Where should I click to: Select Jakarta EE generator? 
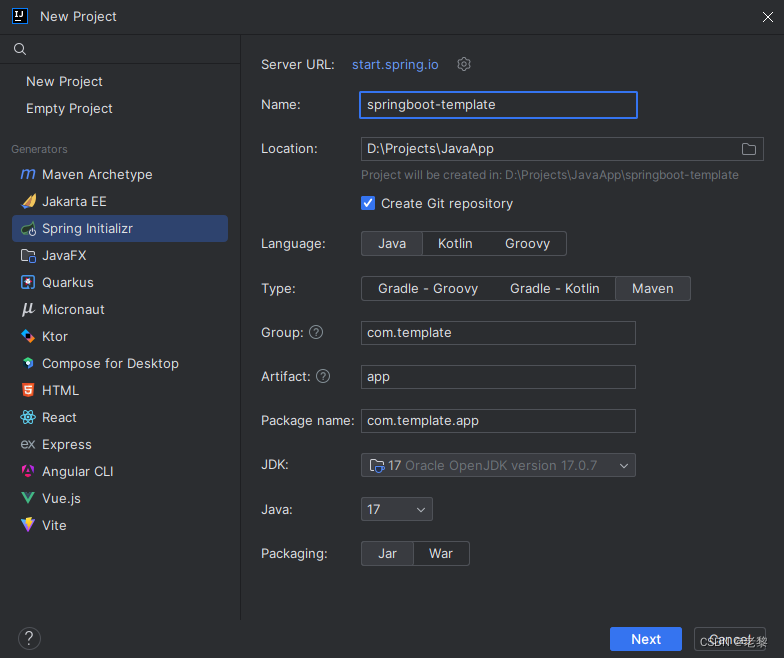[x=120, y=202]
